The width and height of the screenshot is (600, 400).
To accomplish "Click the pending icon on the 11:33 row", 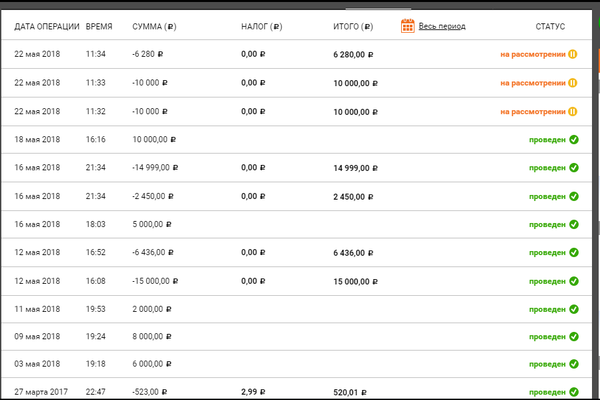I will [574, 83].
